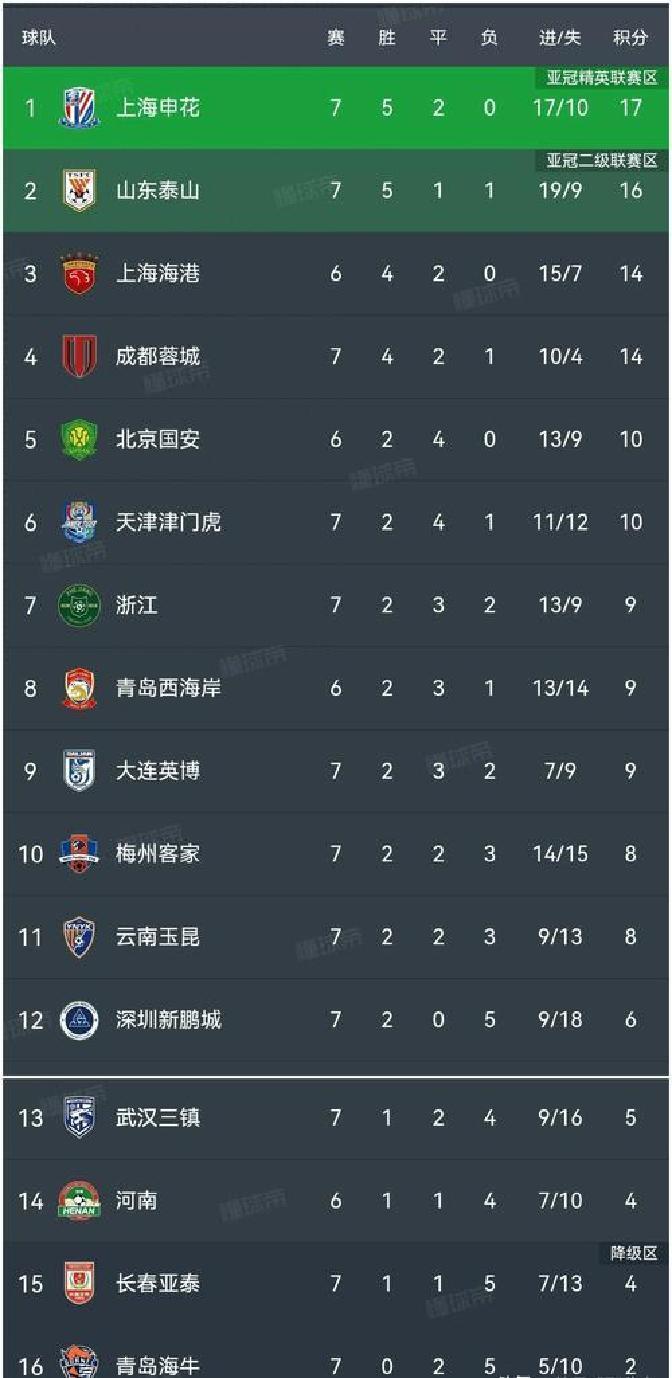This screenshot has height=1378, width=672.
Task: Click the Meizhou Hakka (梅州客家) logo
Action: pos(80,854)
